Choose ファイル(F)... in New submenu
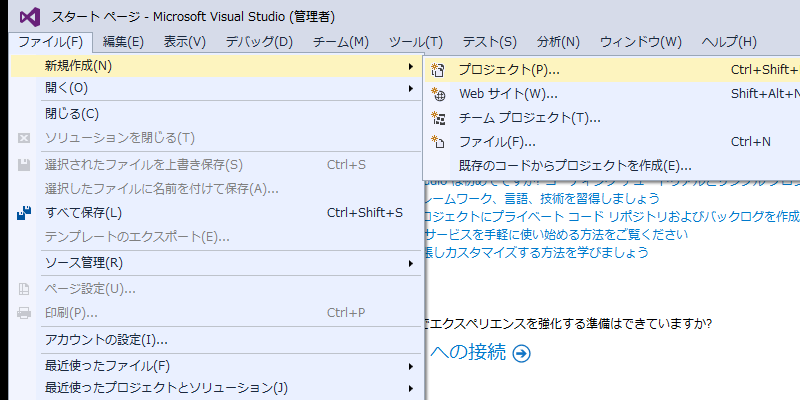 pyautogui.click(x=612, y=141)
